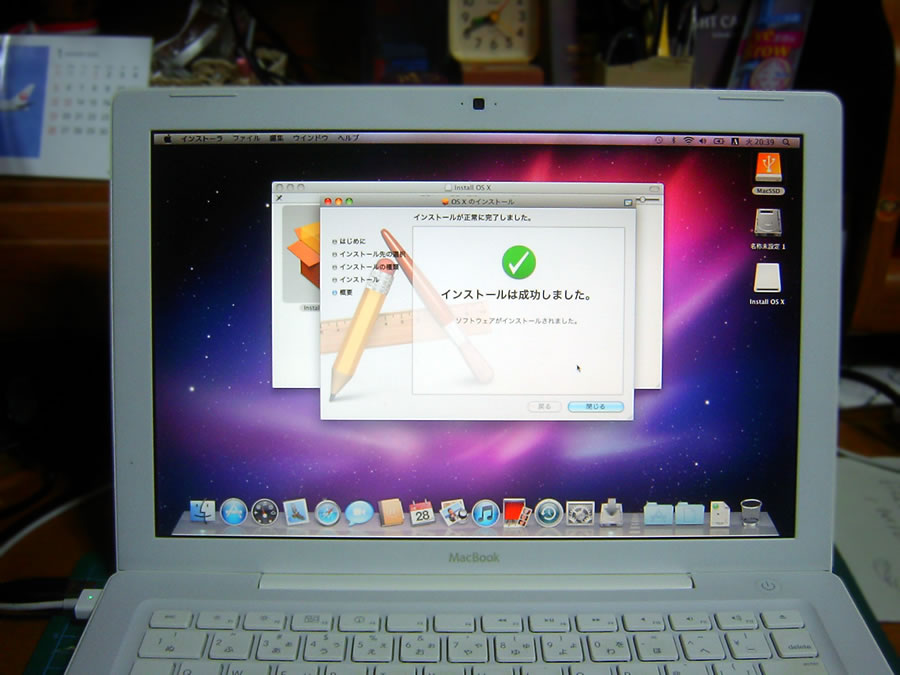Open the Trash in the Dock
Viewport: 900px width, 675px height.
(x=751, y=513)
